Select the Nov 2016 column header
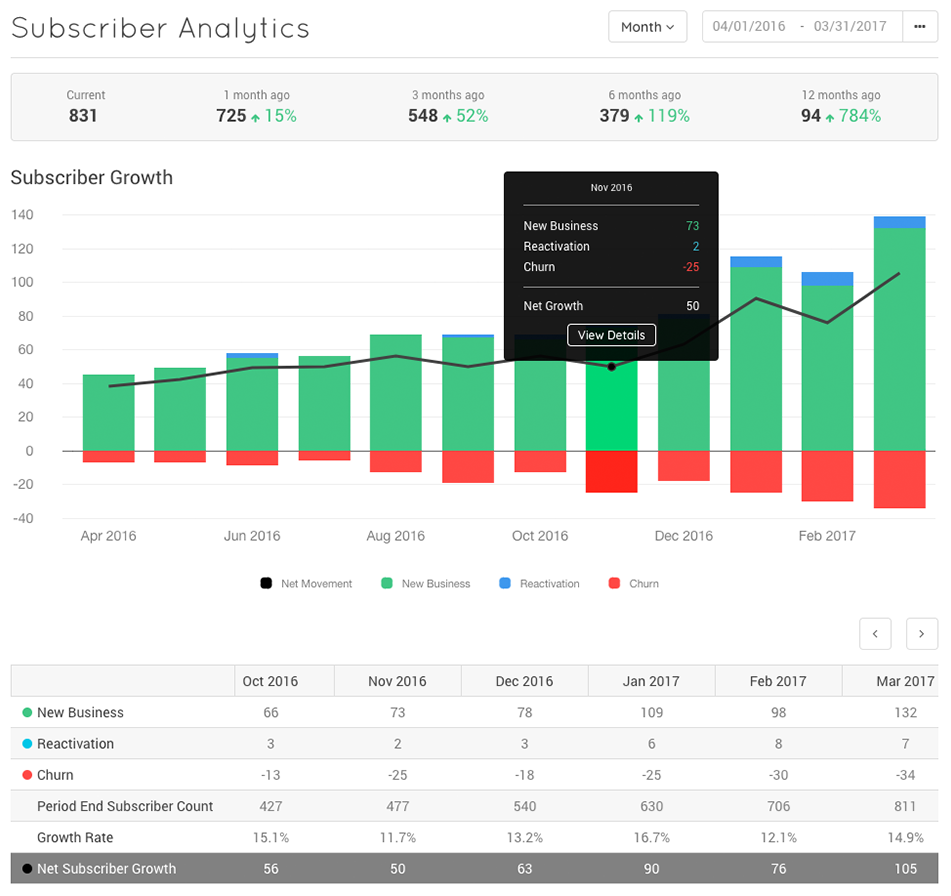Viewport: 951px width, 896px height. click(397, 681)
